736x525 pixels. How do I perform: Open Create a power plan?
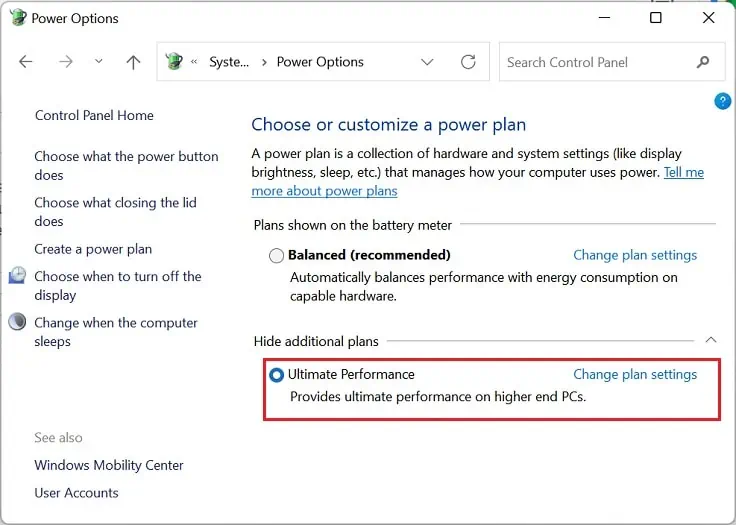point(93,249)
